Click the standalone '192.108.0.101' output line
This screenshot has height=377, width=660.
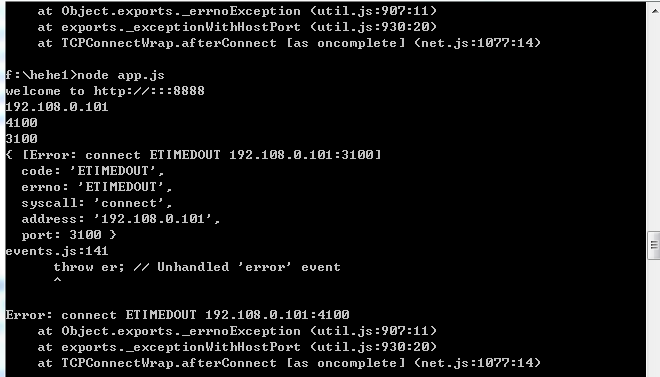(57, 107)
